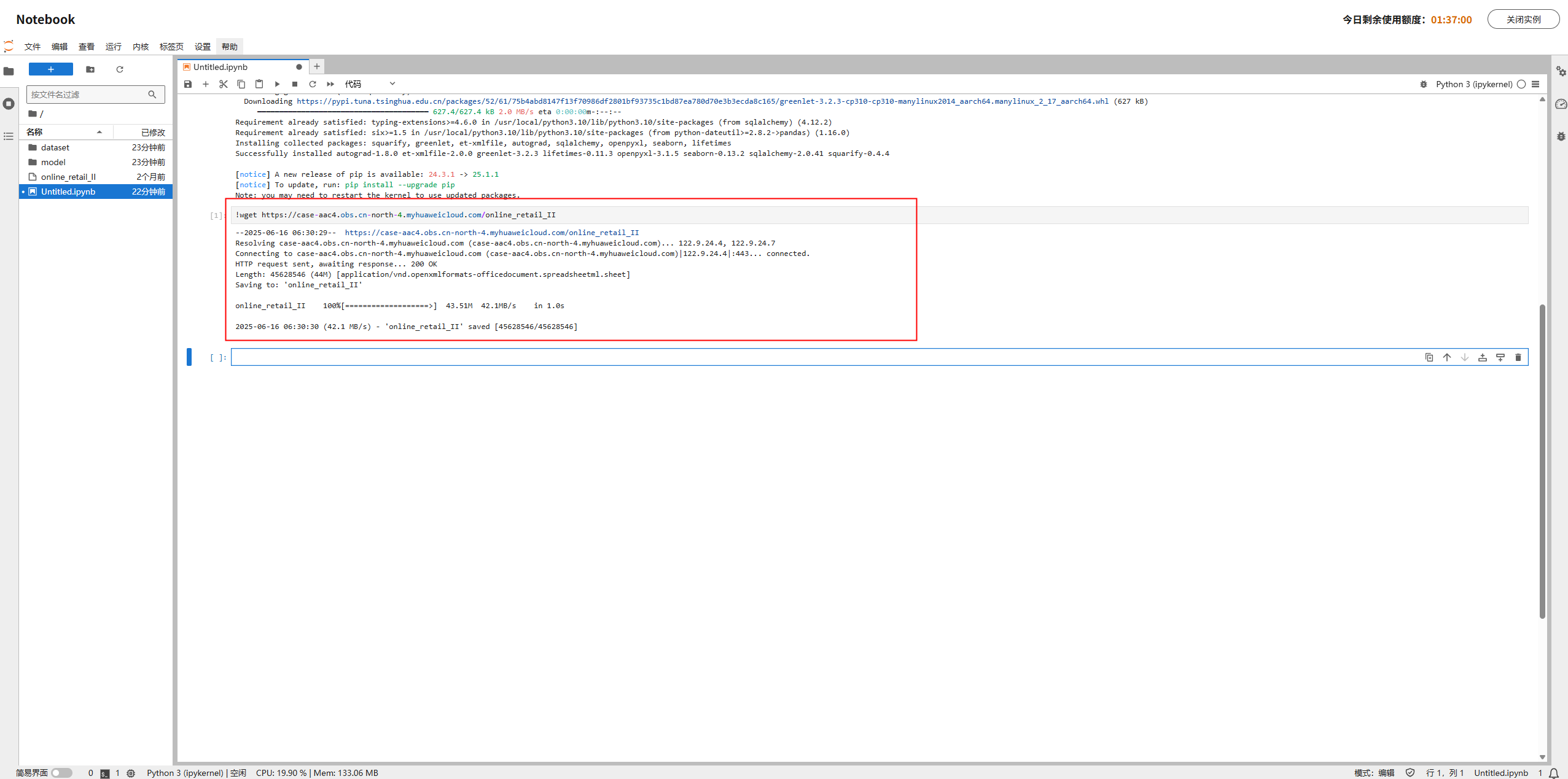Move the active cell up
Image resolution: width=1568 pixels, height=779 pixels.
[1447, 357]
